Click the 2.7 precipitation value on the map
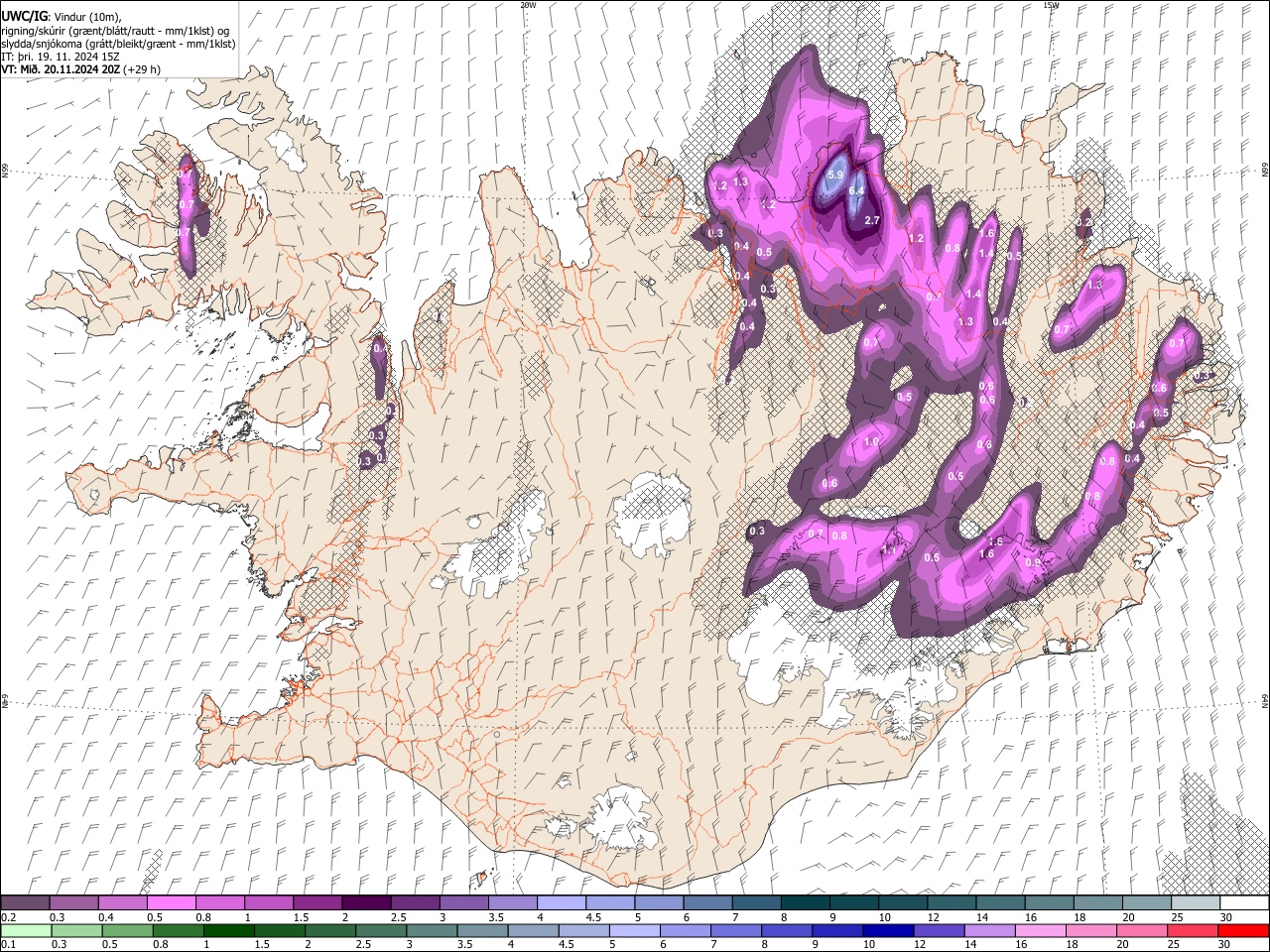Viewport: 1270px width, 952px height. pos(873,219)
